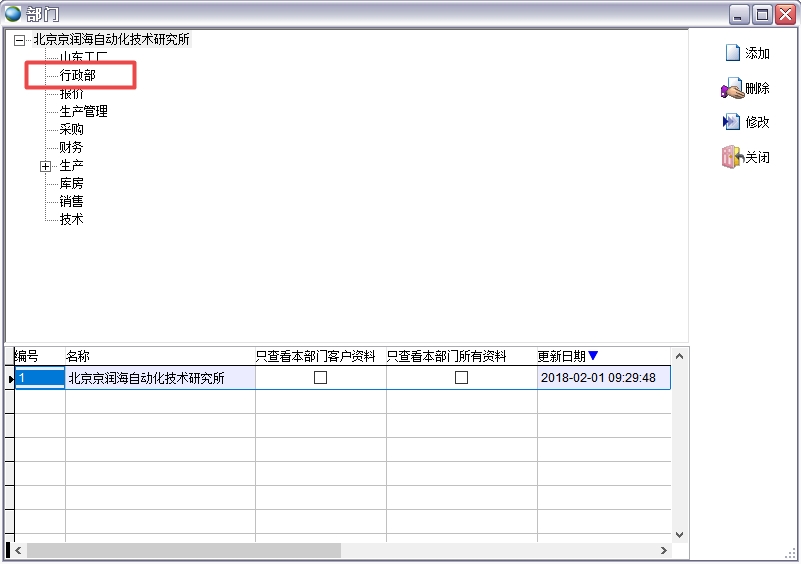
Task: Collapse the 北京京润海自动化技术研究所 root node
Action: [19, 40]
